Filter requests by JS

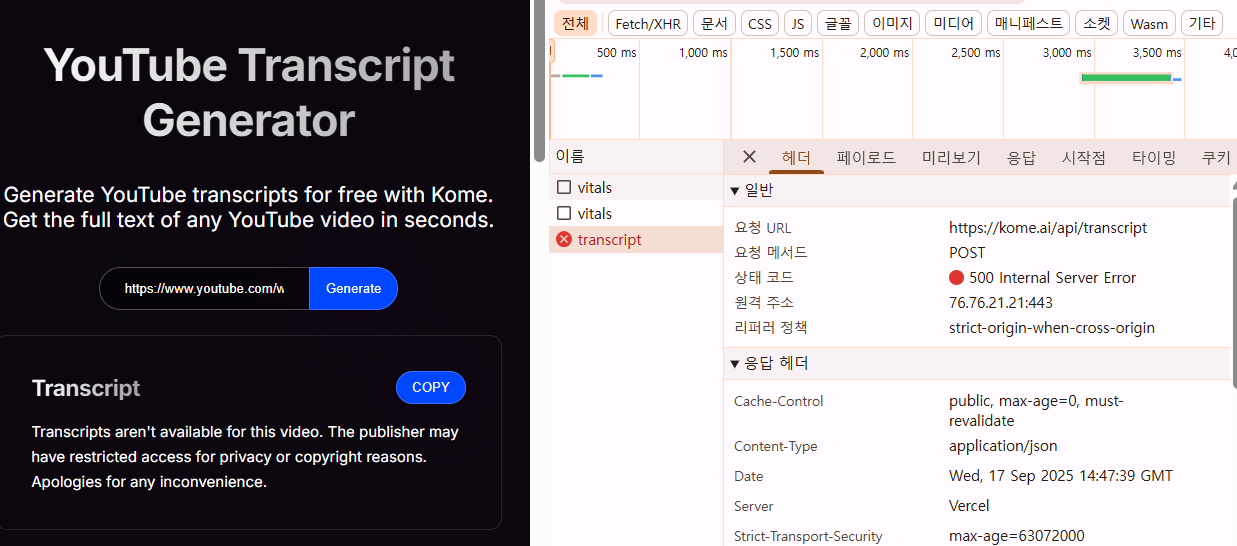tap(797, 23)
